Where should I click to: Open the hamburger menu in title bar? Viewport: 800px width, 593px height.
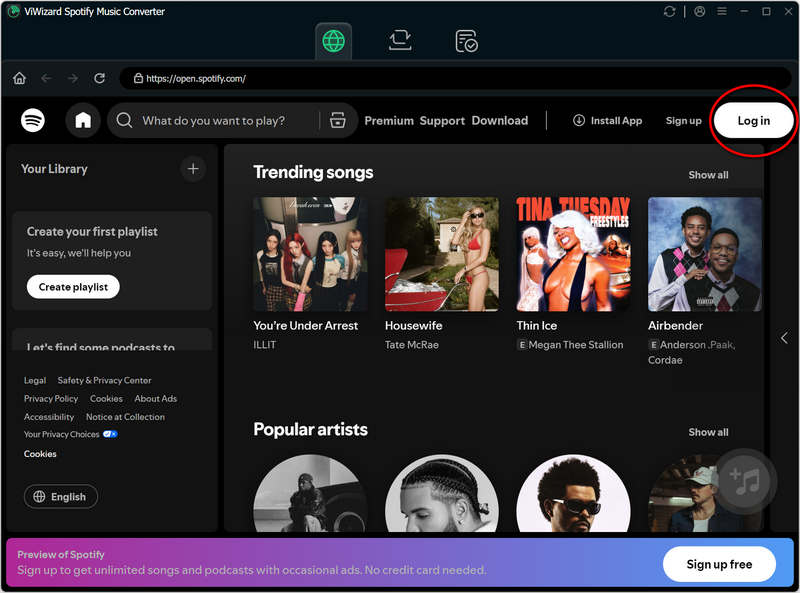tap(721, 11)
